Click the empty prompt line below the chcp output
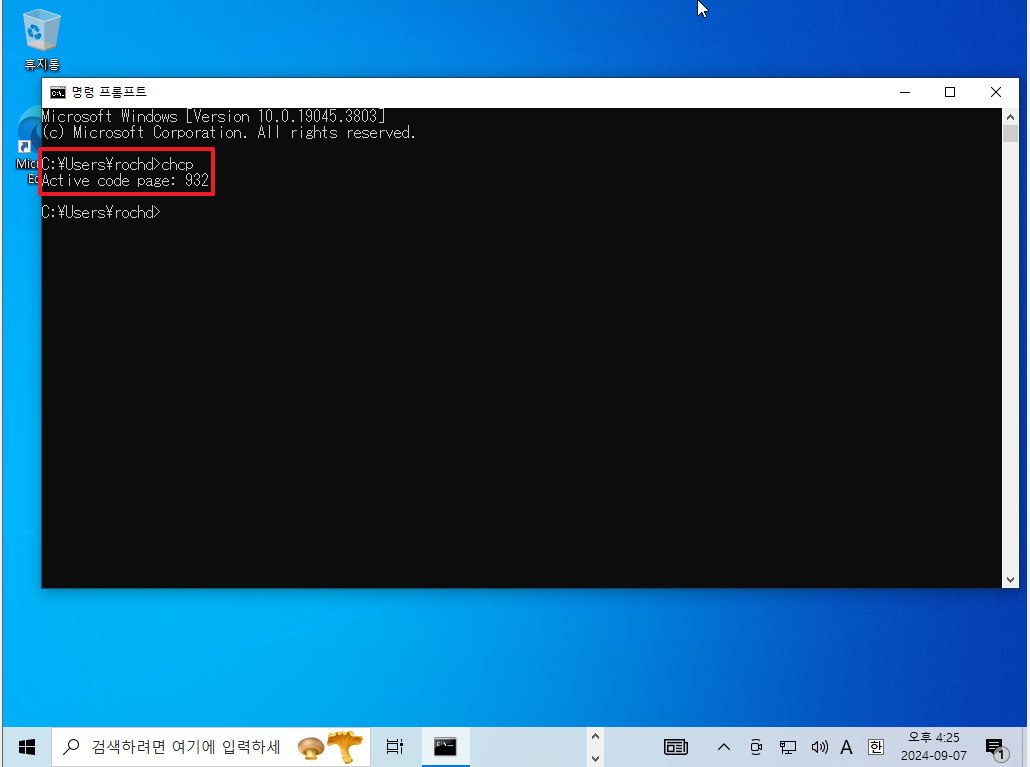This screenshot has width=1030, height=767. coord(101,212)
